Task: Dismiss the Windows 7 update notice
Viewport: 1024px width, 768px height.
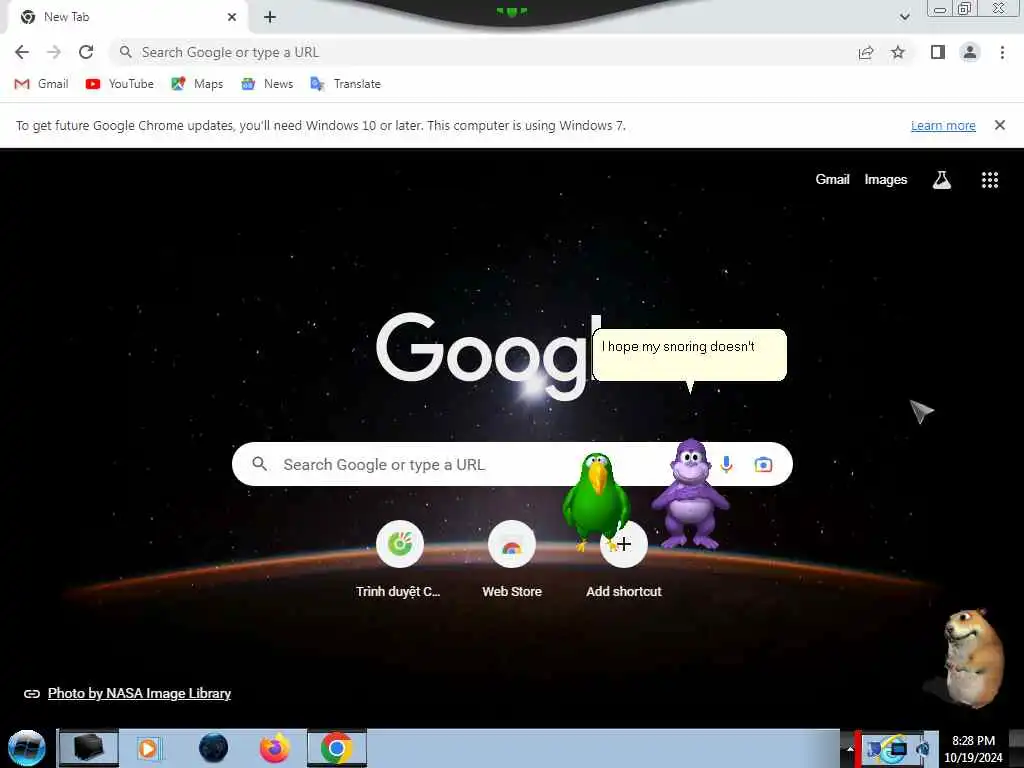Action: (999, 125)
